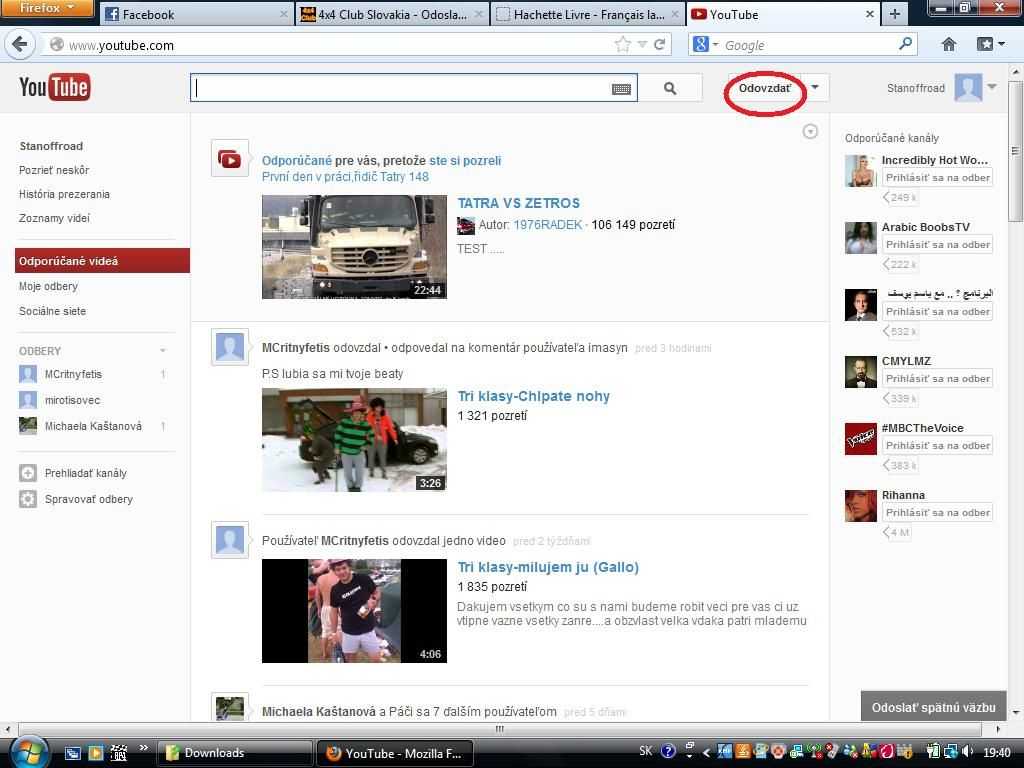Subscribe to Incredibly Hot Wo... channel

[x=938, y=178]
